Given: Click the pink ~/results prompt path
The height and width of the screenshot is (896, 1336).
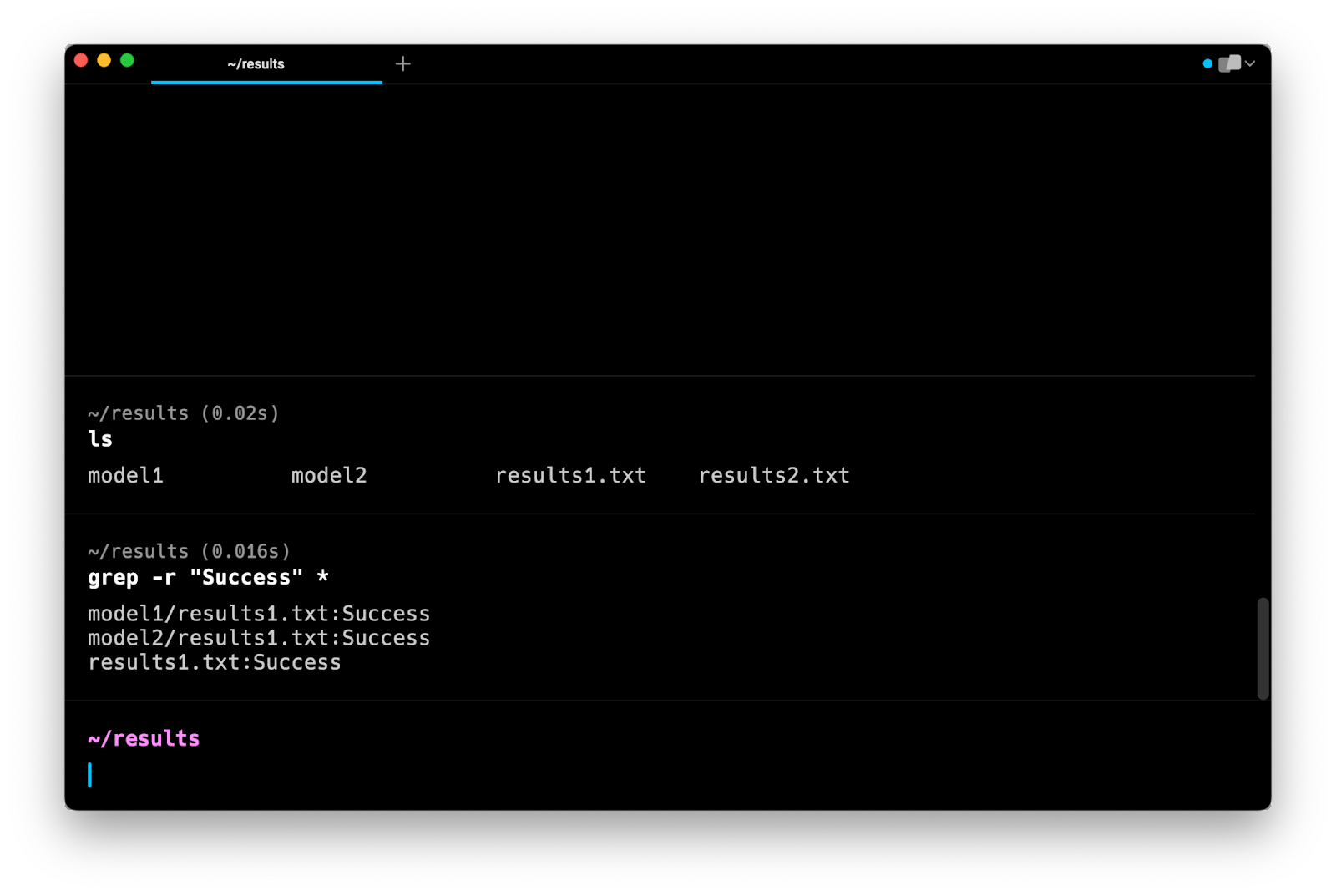Looking at the screenshot, I should point(144,738).
